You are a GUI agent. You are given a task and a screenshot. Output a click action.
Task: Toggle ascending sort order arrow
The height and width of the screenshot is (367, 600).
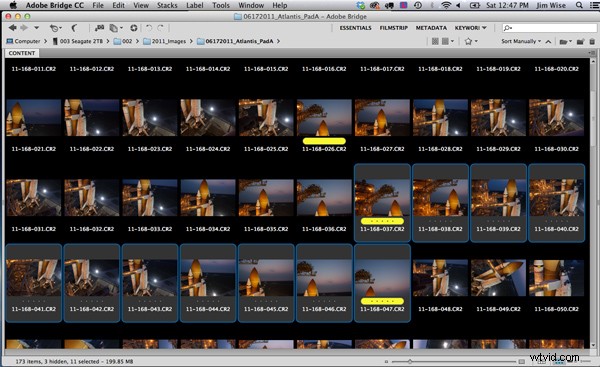[548, 41]
